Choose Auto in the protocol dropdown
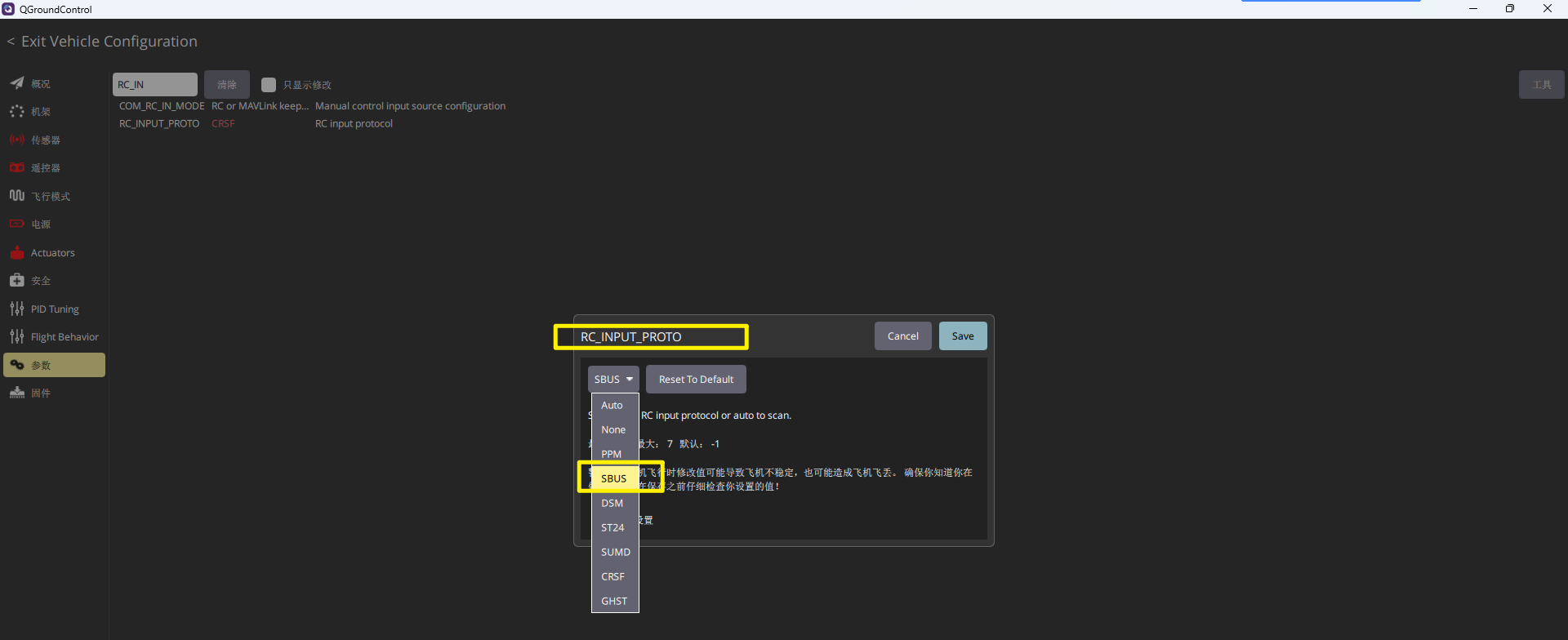This screenshot has height=640, width=1568. point(615,405)
